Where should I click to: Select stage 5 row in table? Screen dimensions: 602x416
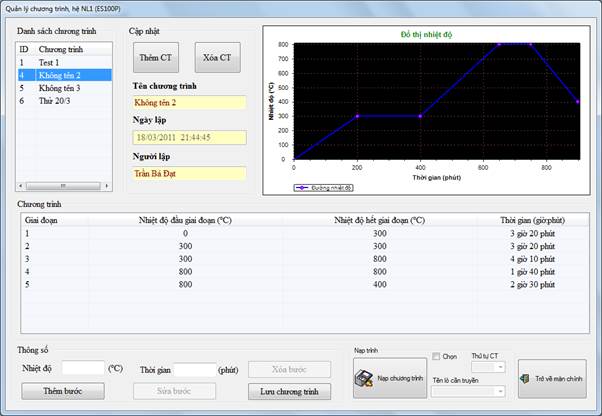(x=305, y=284)
